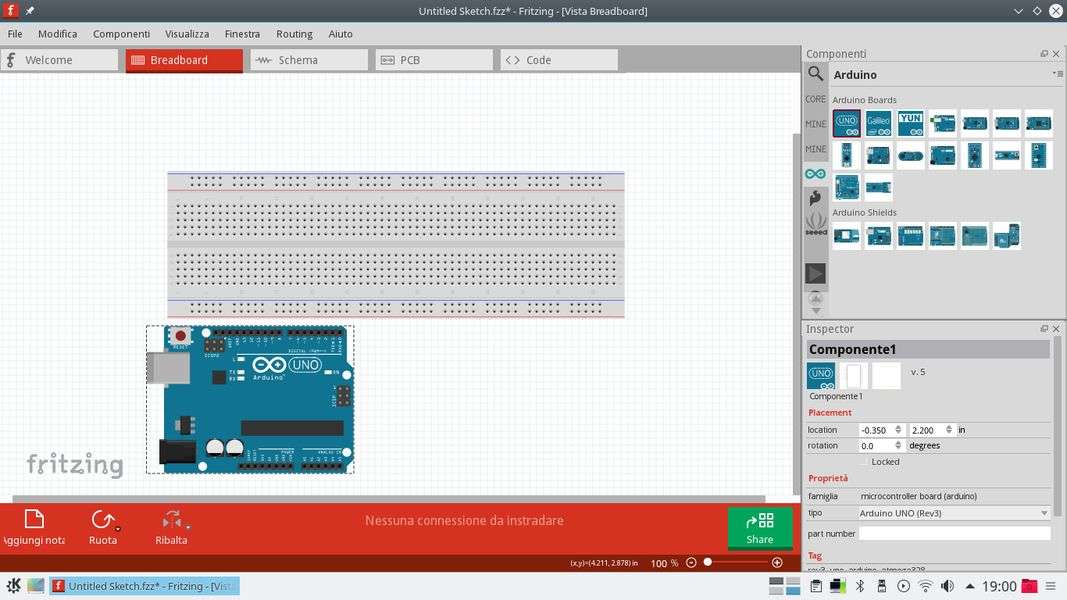Screen dimensions: 1067x600
Task: Click the Ruota rotate icon
Action: coord(102,520)
